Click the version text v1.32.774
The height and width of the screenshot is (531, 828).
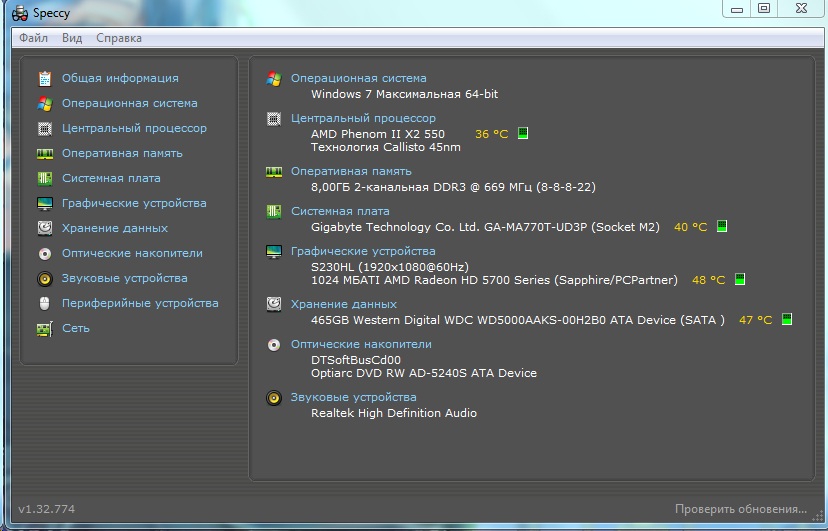pyautogui.click(x=46, y=509)
